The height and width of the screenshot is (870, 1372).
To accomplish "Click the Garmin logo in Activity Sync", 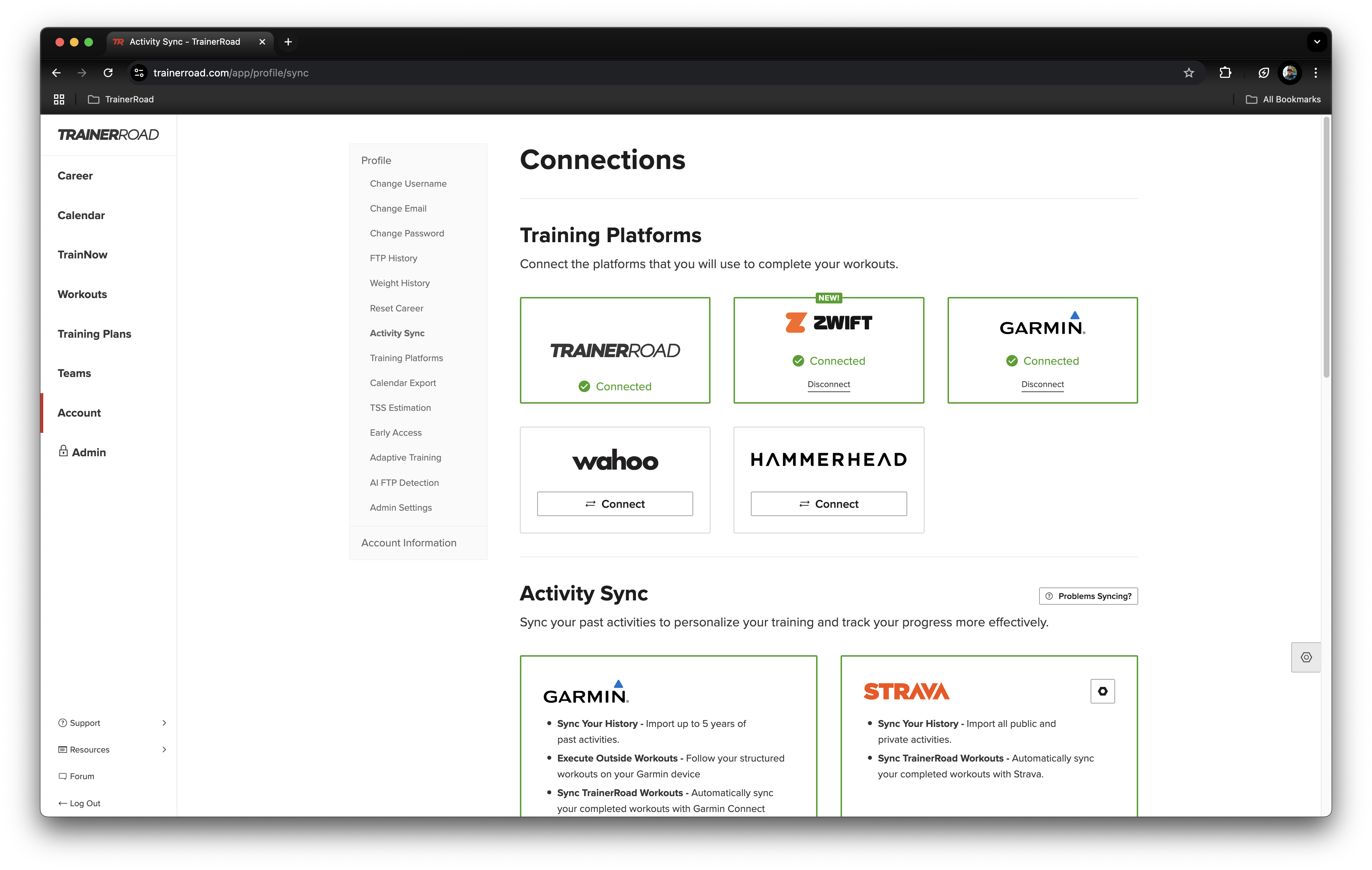I will point(586,692).
